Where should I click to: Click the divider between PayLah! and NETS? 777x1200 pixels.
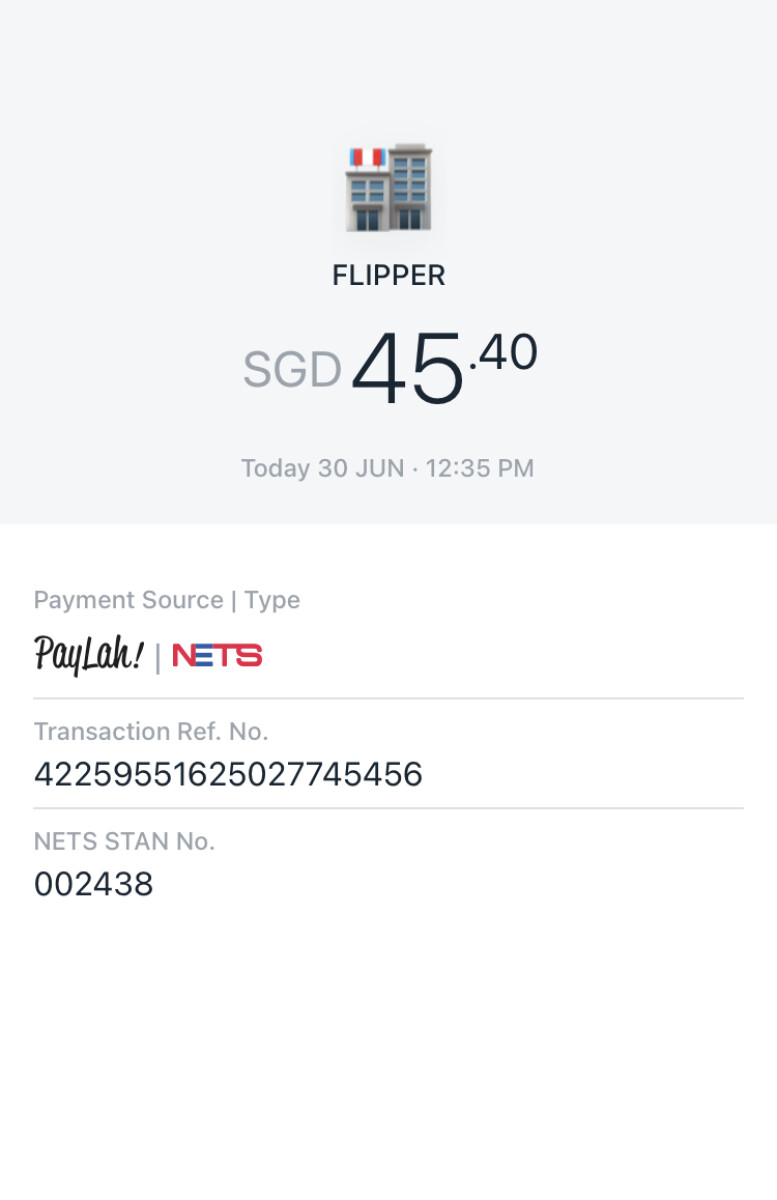click(x=158, y=657)
